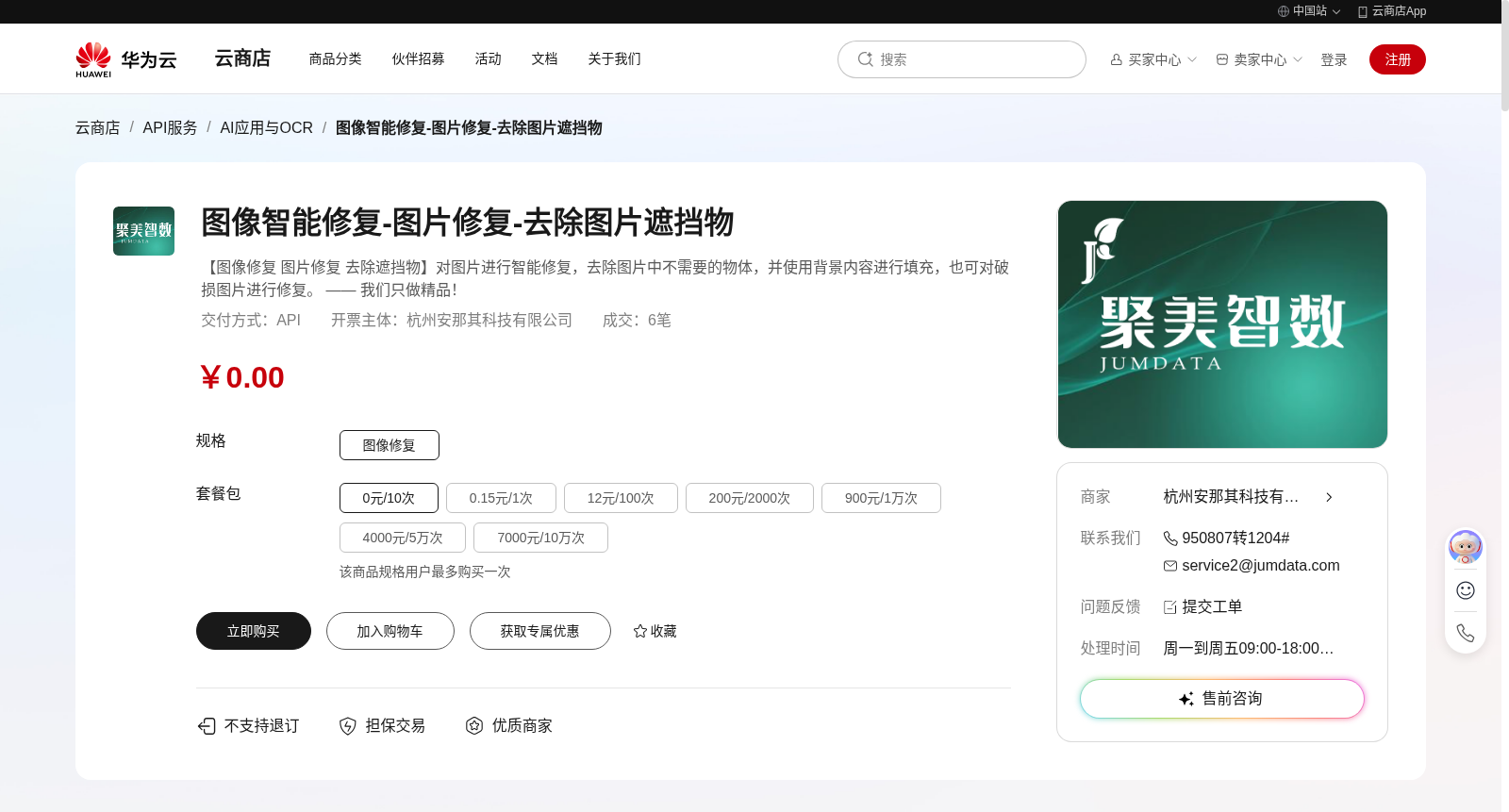This screenshot has height=812, width=1509.
Task: Click the 云商店 breadcrumb link
Action: tap(98, 127)
